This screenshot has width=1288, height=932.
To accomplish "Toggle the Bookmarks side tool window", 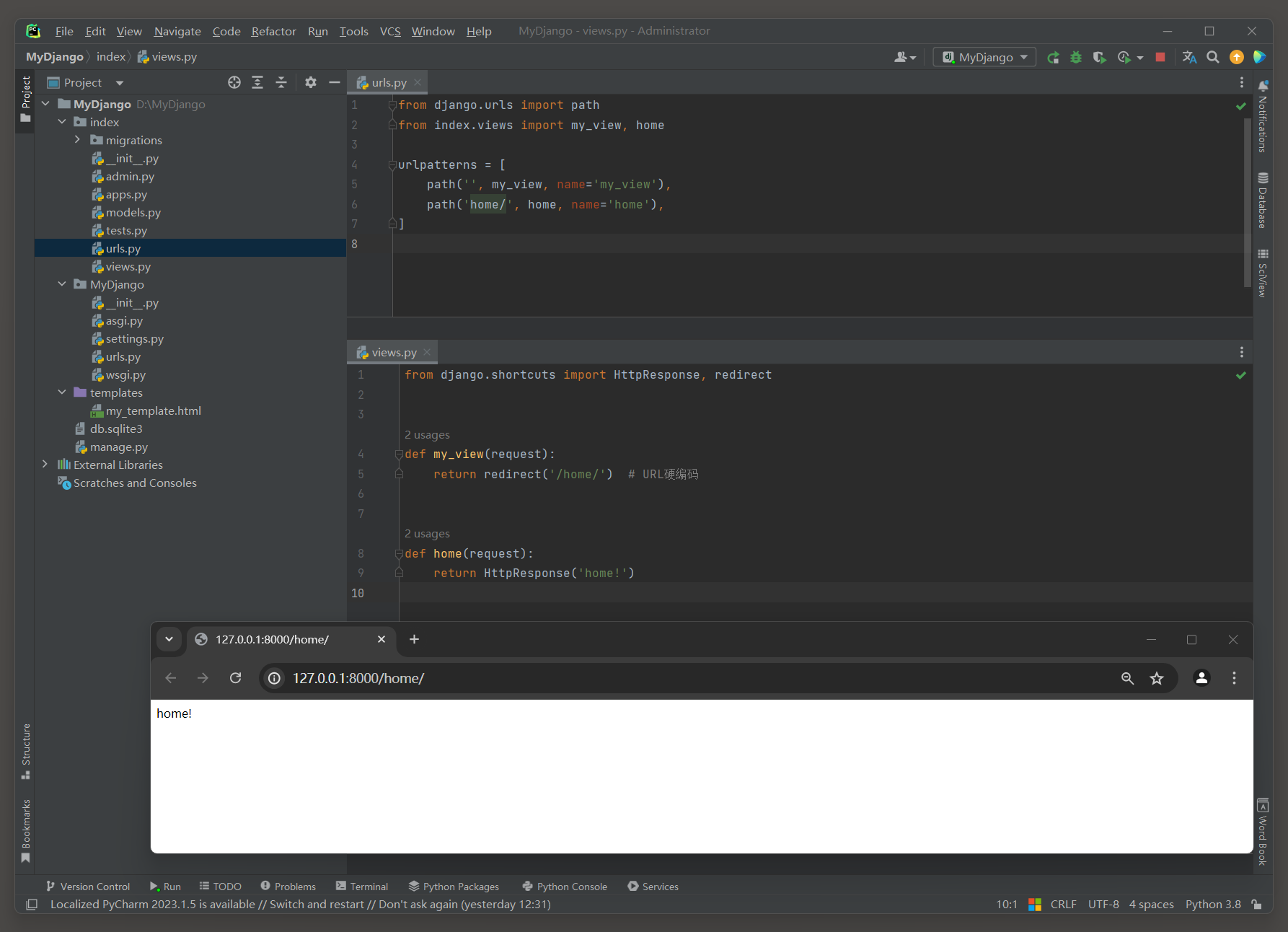I will (26, 830).
